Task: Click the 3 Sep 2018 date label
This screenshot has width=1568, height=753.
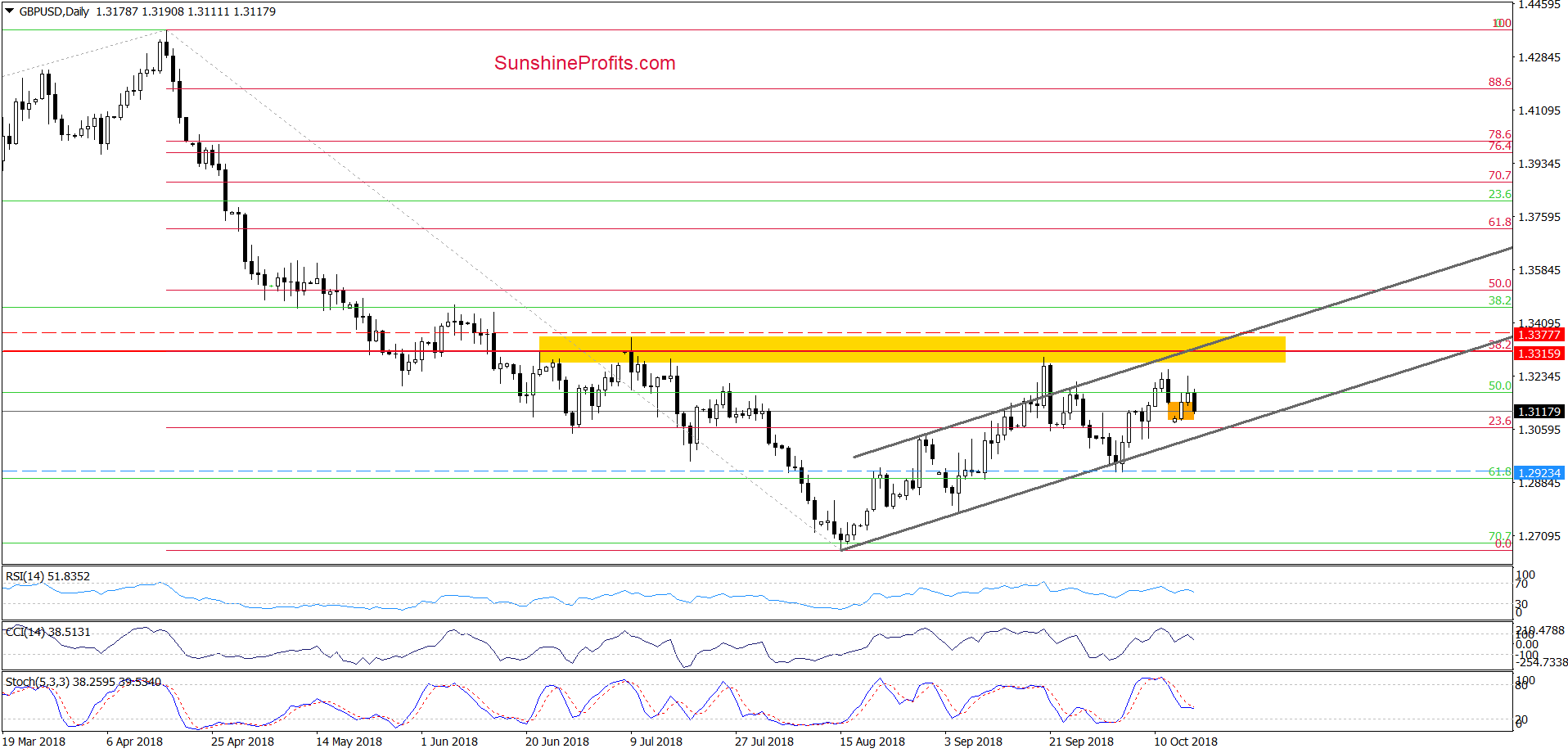Action: [973, 742]
